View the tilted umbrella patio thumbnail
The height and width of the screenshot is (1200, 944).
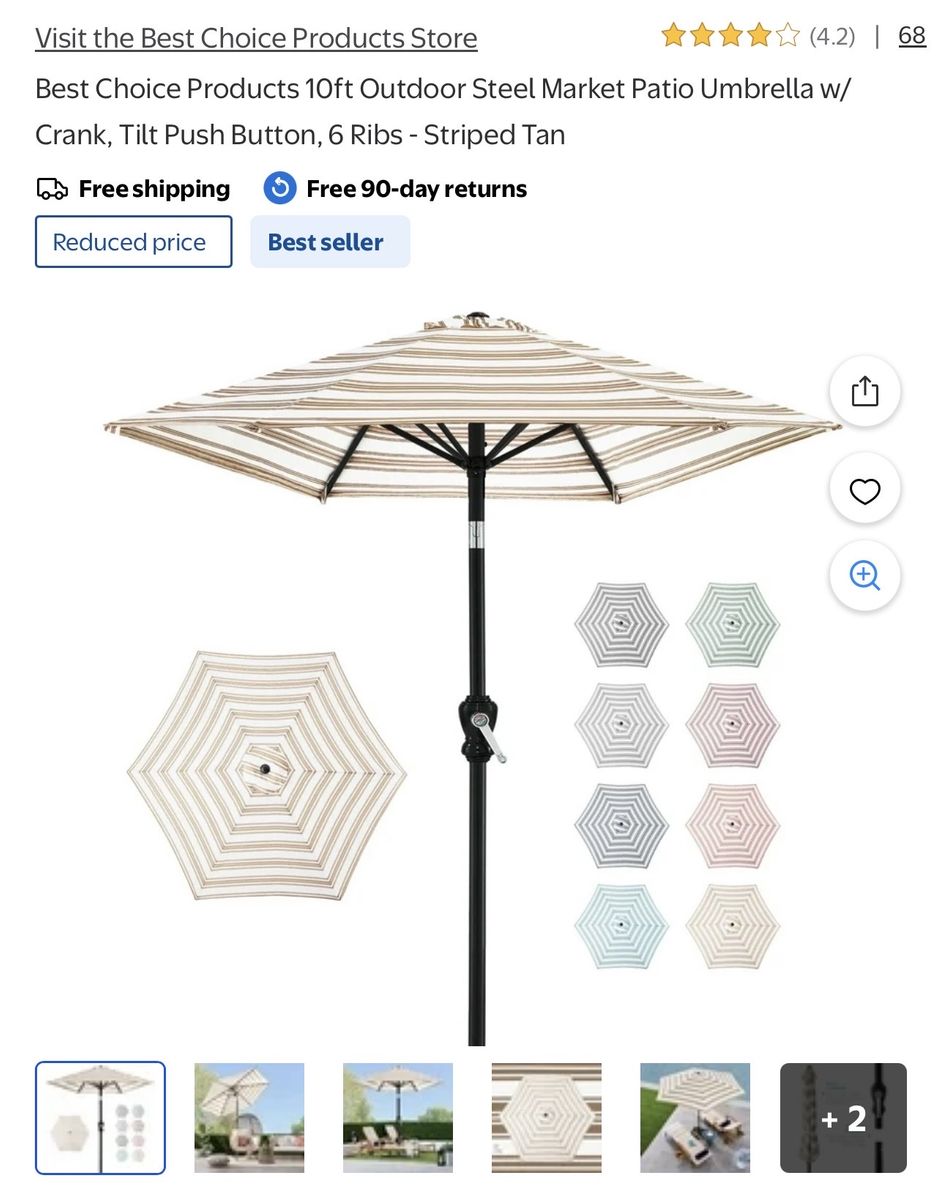249,1118
